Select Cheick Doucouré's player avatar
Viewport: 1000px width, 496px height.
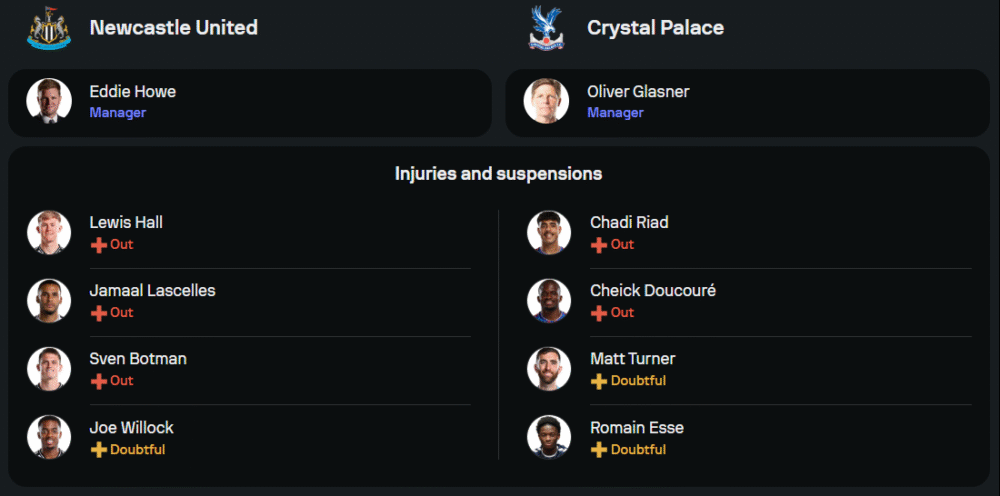pos(548,300)
